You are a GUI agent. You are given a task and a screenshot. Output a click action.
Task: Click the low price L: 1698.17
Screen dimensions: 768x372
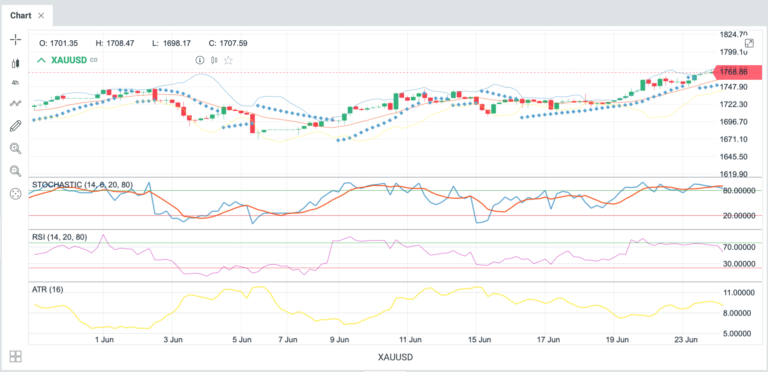[x=171, y=43]
